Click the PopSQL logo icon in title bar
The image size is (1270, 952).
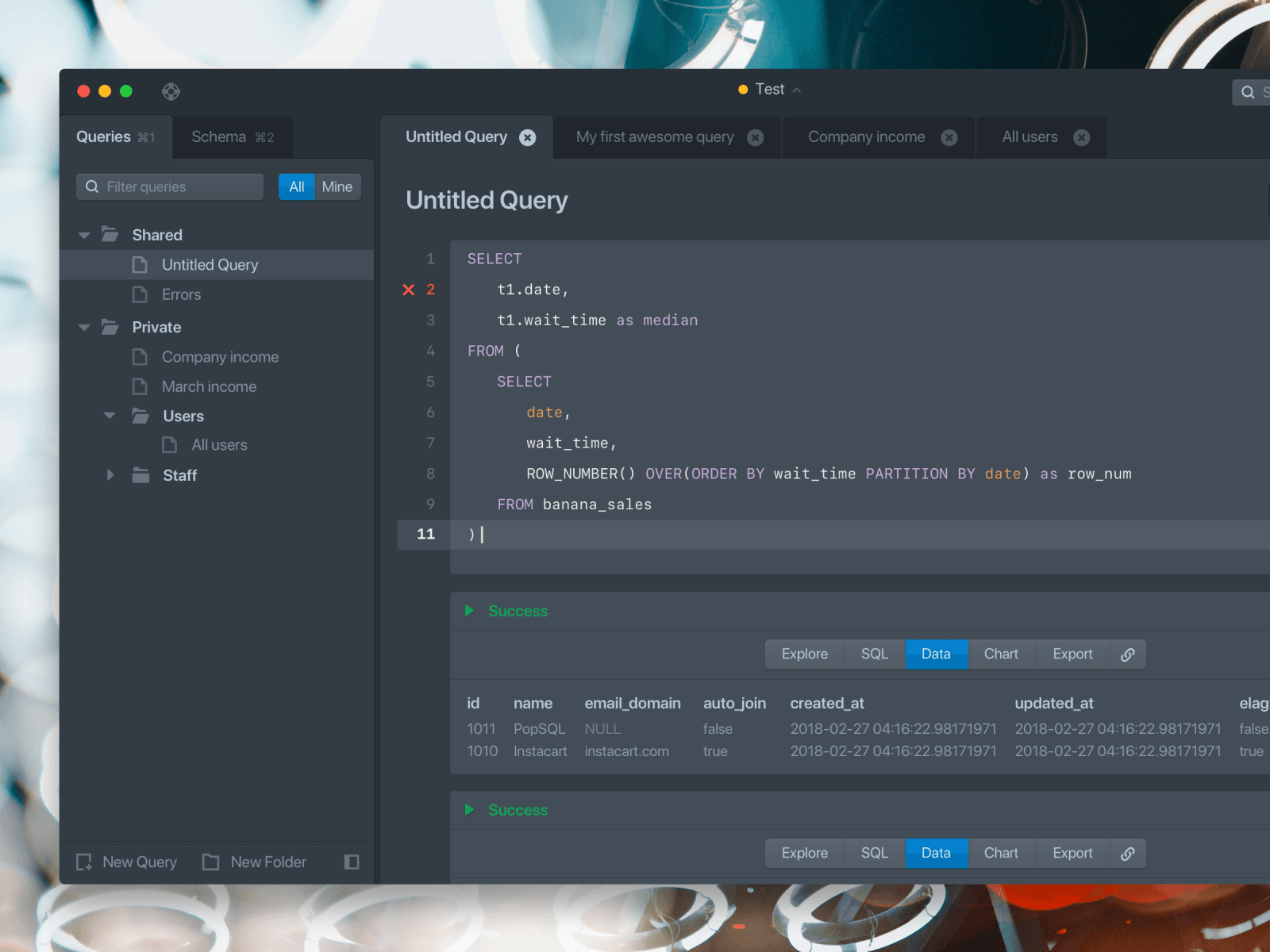pos(171,91)
